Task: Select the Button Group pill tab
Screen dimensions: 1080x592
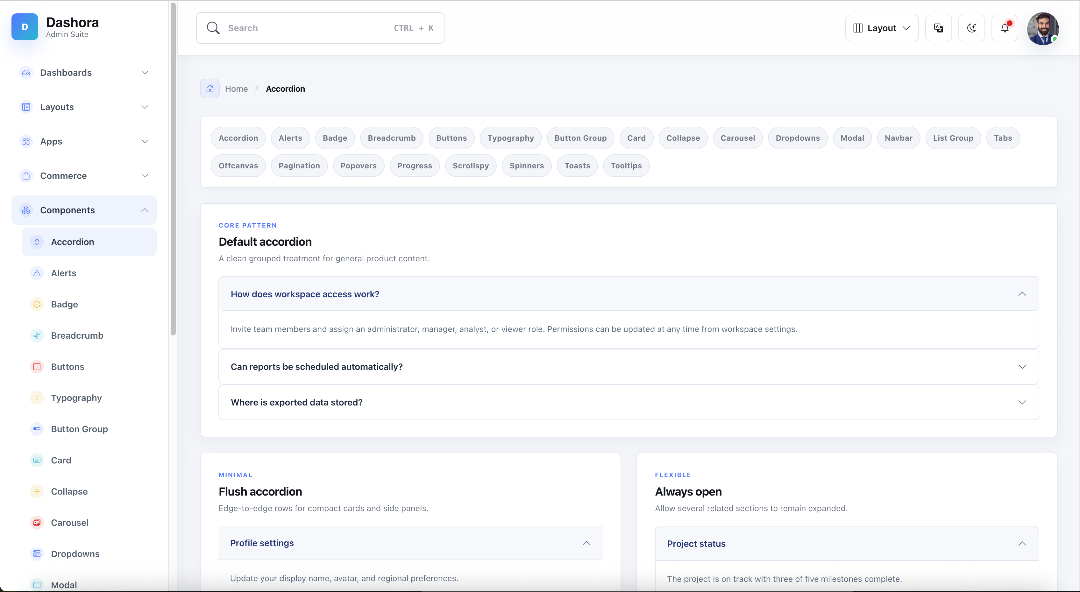Action: tap(580, 138)
